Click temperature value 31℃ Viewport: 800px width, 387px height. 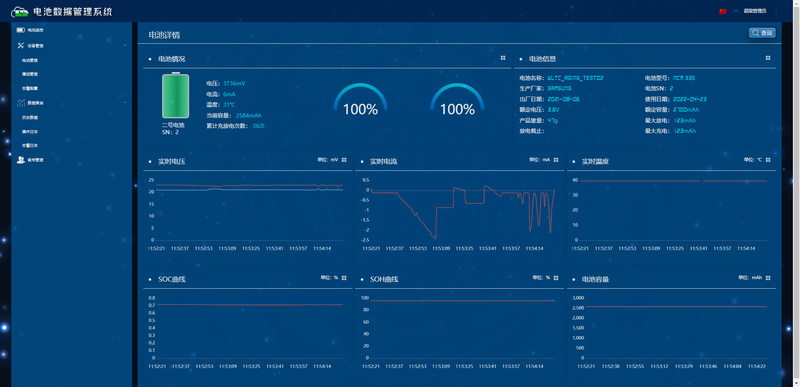tap(230, 105)
